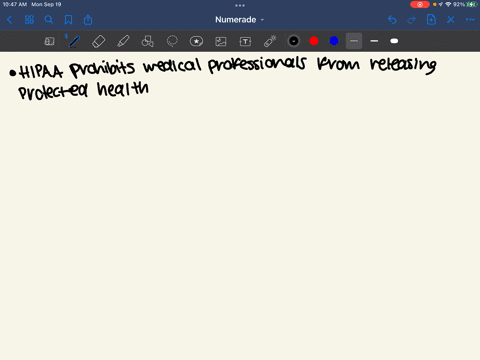The image size is (480, 360).
Task: Tap the handwritten word health
Action: [123, 89]
